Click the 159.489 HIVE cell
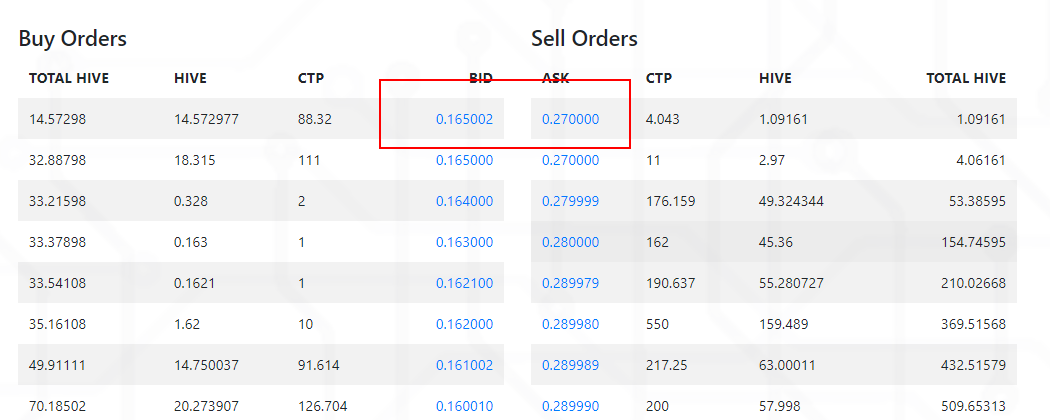This screenshot has height=420, width=1050. click(x=783, y=324)
